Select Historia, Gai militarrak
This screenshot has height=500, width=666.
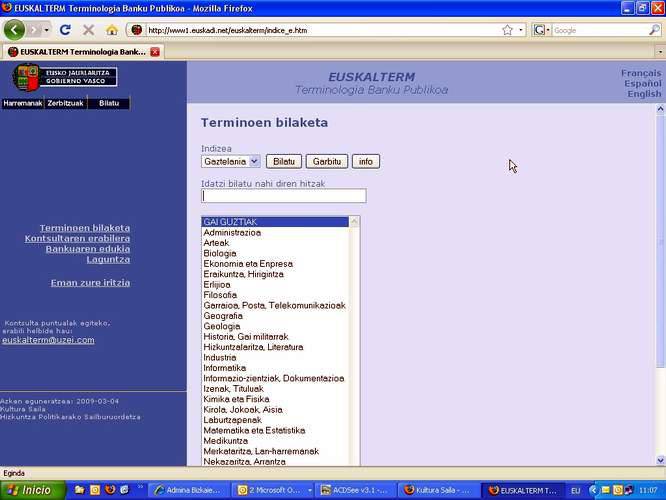pyautogui.click(x=275, y=337)
